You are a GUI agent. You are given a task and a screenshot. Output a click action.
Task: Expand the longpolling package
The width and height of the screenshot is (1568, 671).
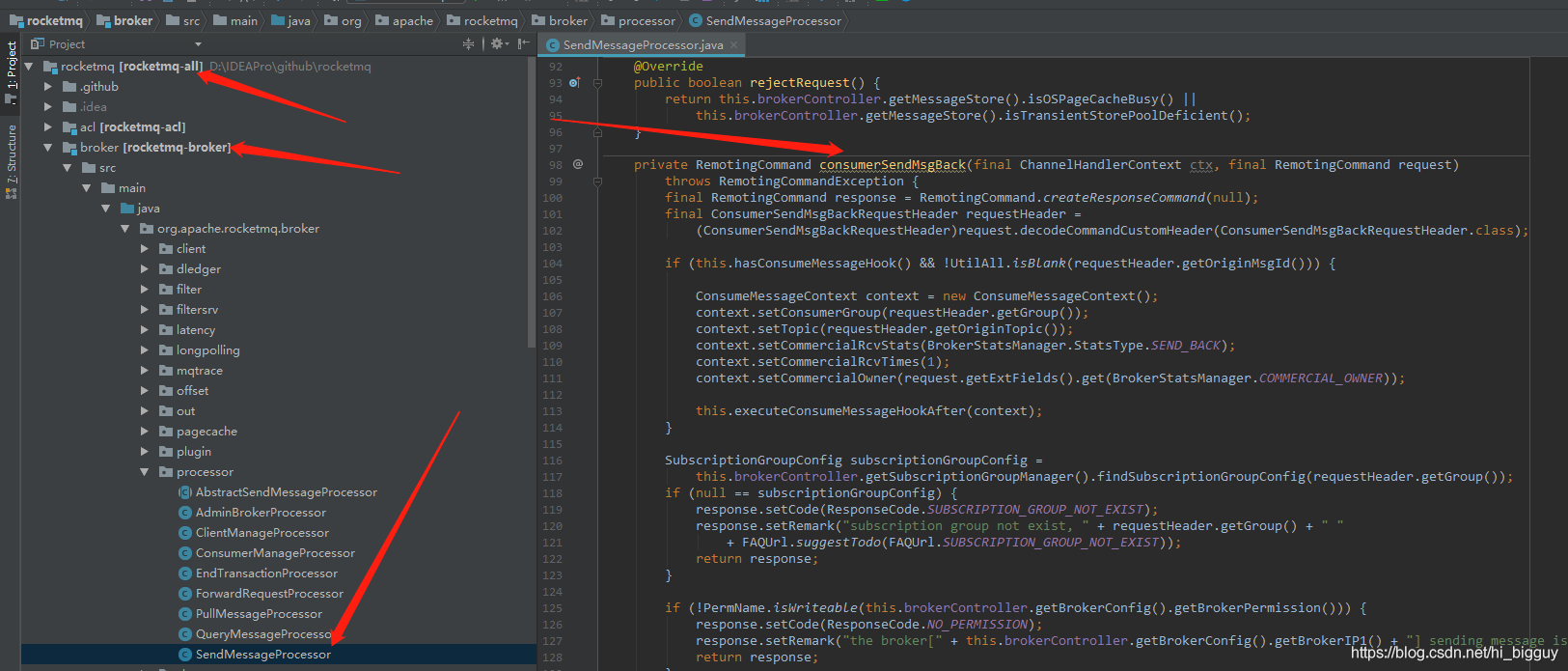(145, 350)
